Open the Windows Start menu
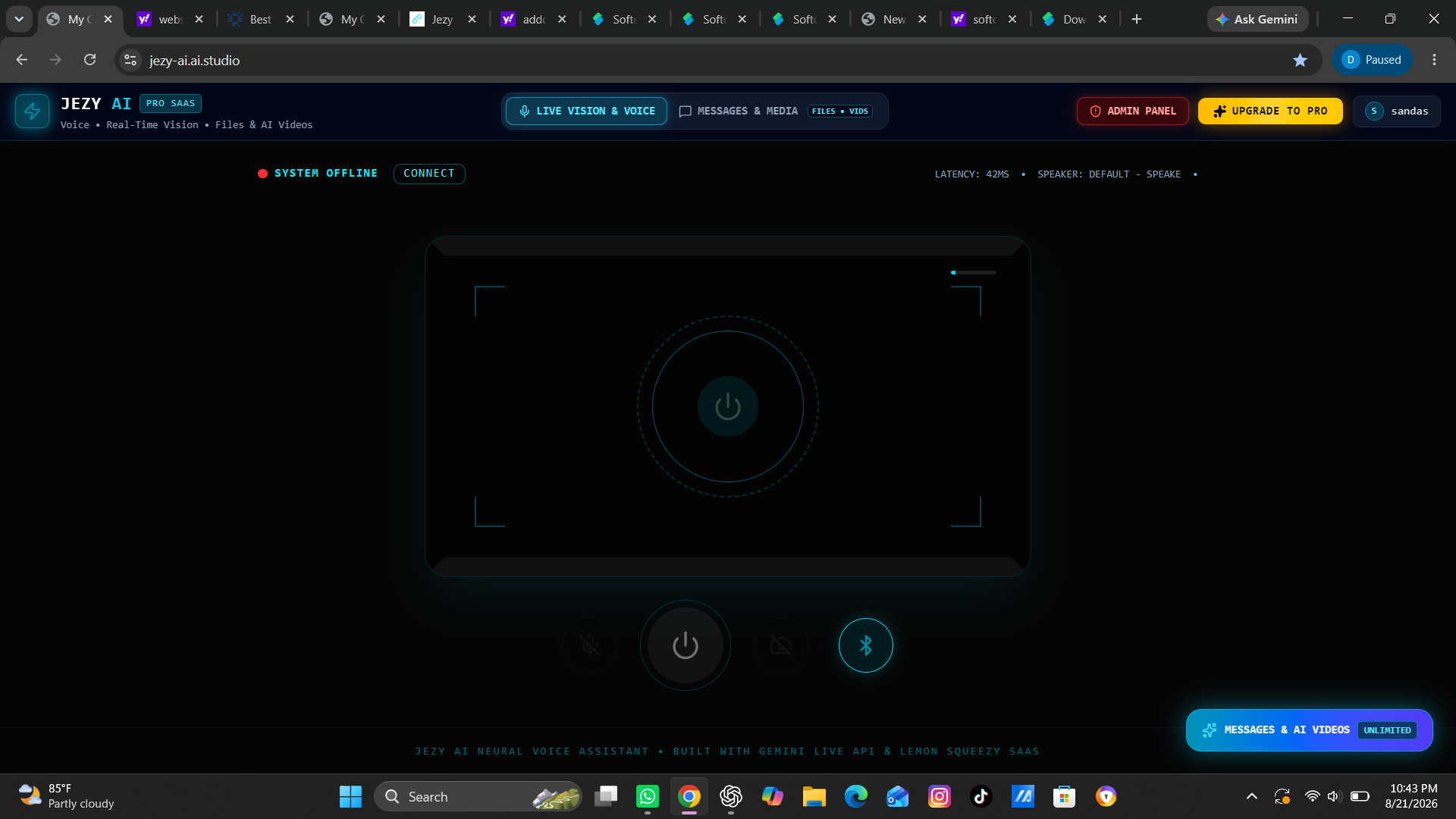The height and width of the screenshot is (819, 1456). click(x=350, y=796)
